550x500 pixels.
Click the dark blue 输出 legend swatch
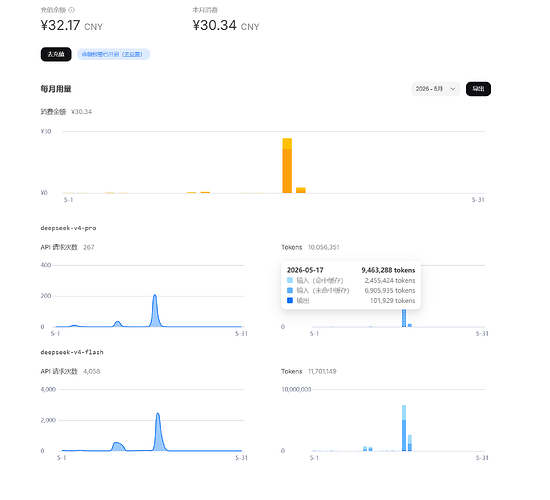pyautogui.click(x=290, y=300)
